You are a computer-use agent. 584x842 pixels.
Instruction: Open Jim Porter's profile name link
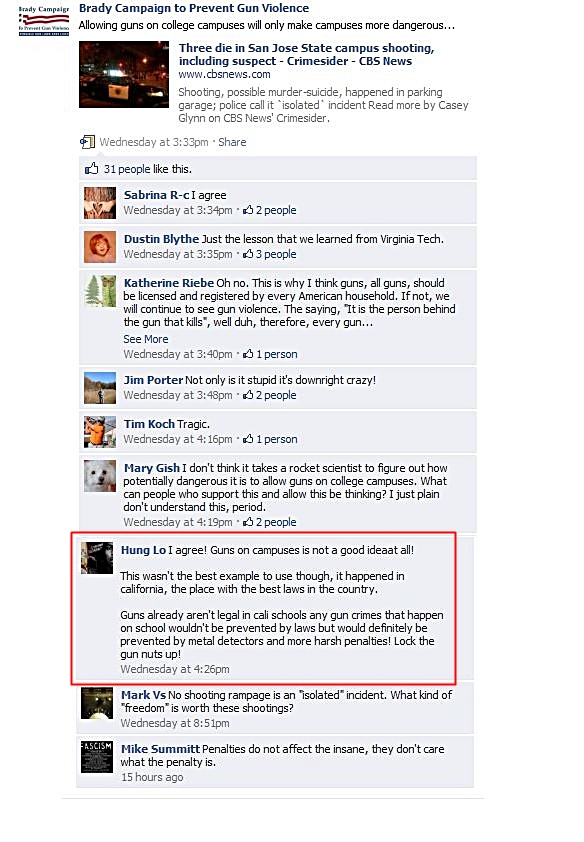click(154, 380)
